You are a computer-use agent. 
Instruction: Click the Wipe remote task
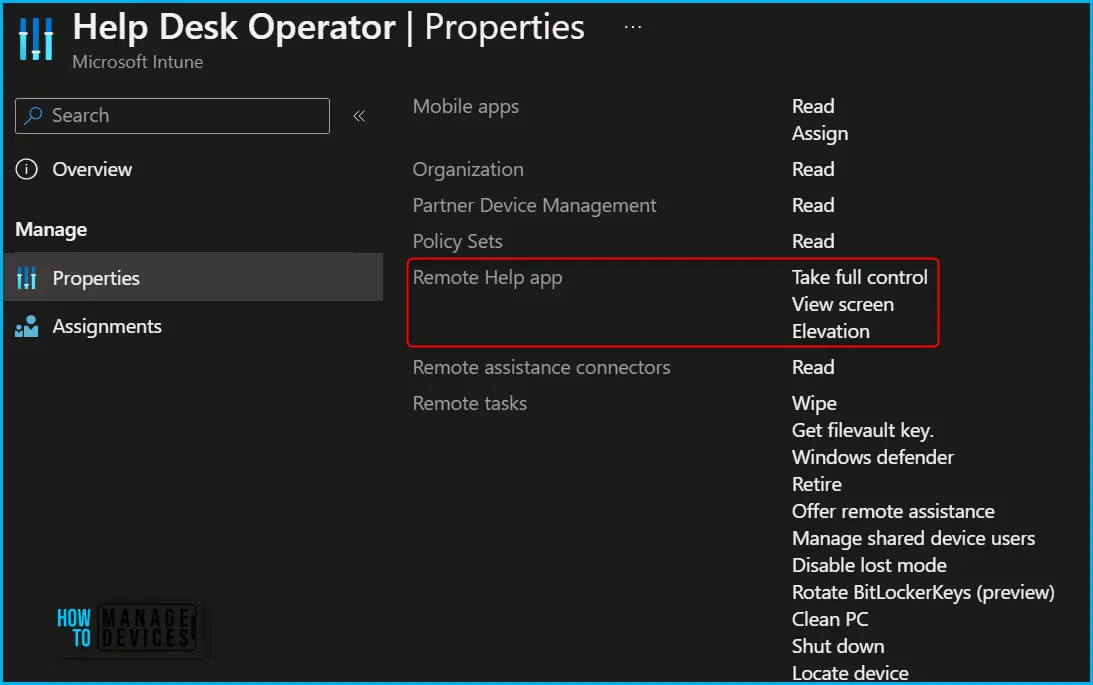814,403
